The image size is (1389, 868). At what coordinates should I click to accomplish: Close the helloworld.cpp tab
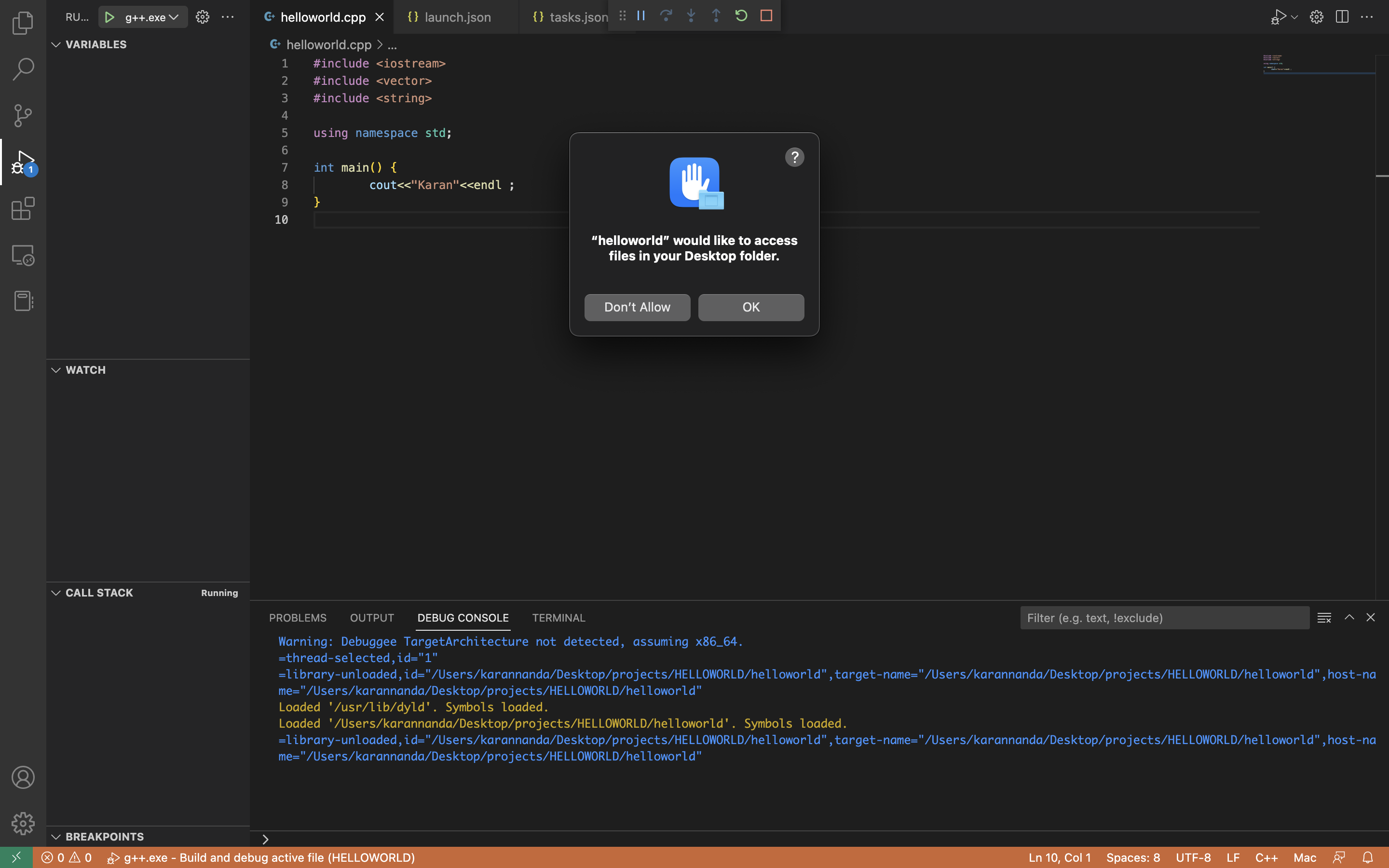pyautogui.click(x=380, y=17)
